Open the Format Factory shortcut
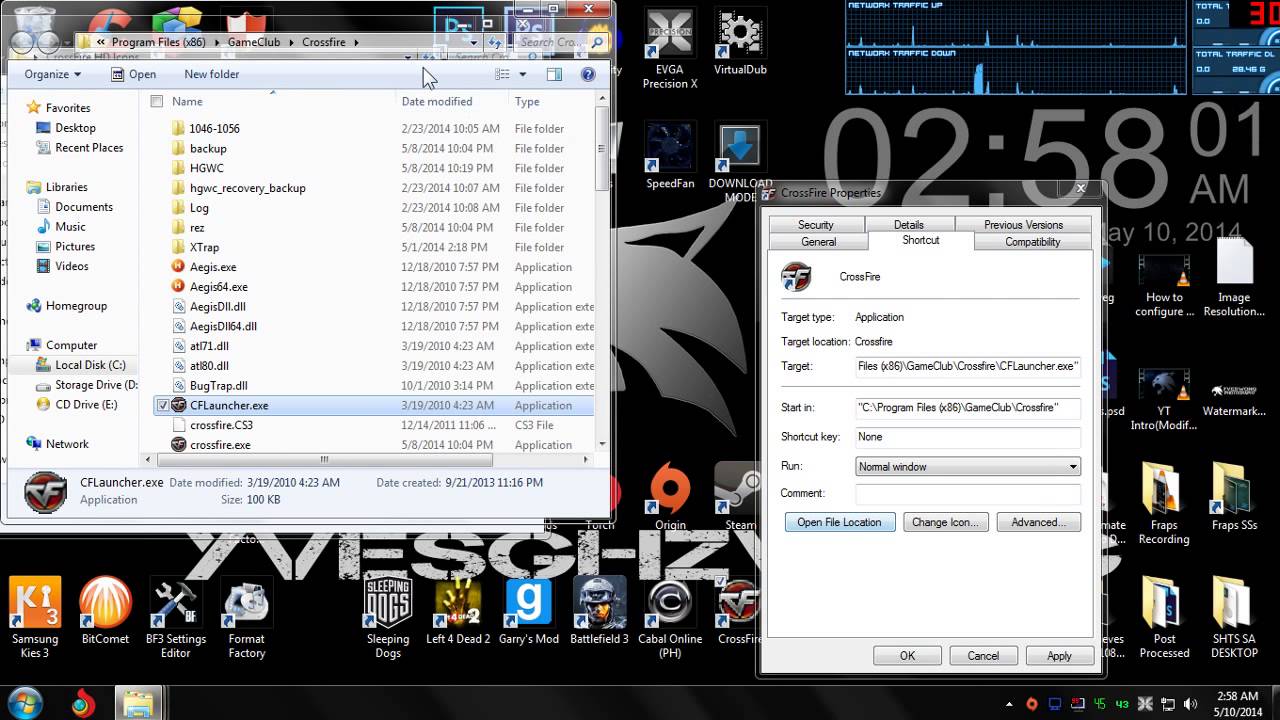 click(246, 617)
